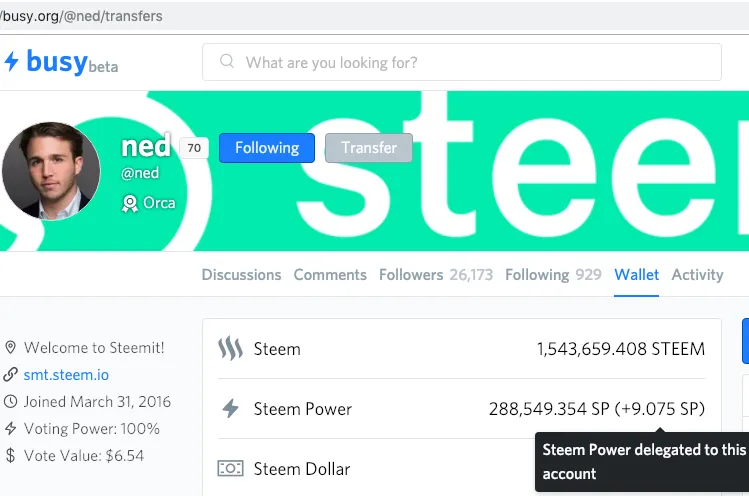The height and width of the screenshot is (496, 749).
Task: Open the busy beta home link
Action: [62, 62]
